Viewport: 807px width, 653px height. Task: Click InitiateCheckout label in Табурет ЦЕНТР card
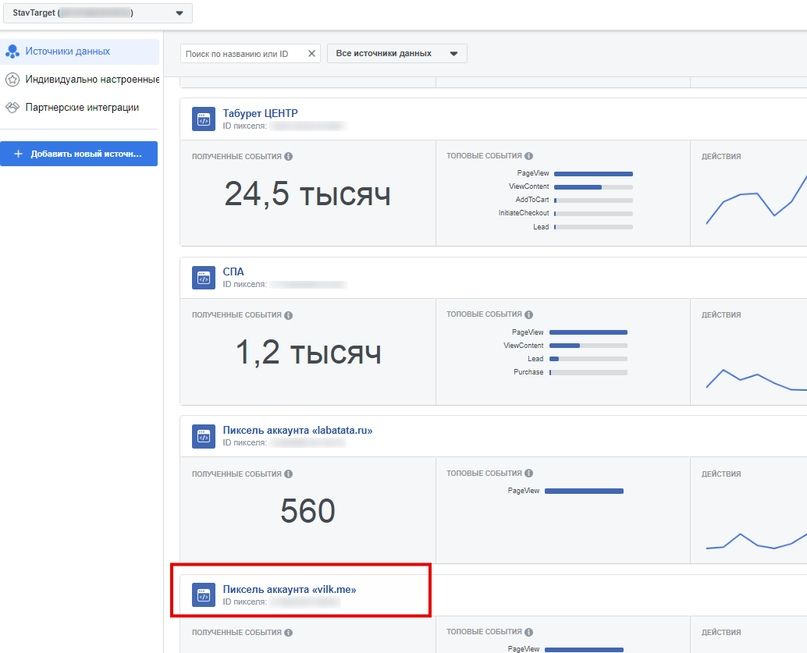coord(523,213)
